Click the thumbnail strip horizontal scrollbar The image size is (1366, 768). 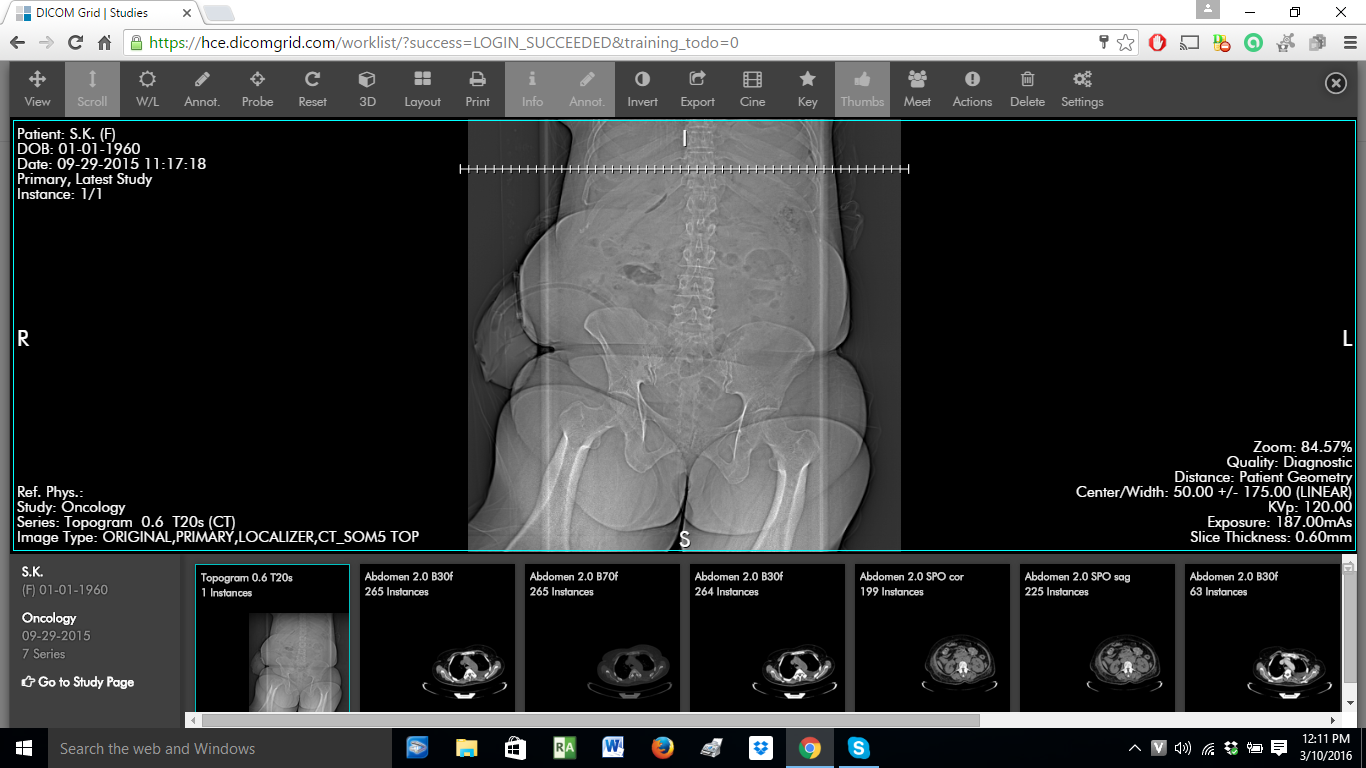pyautogui.click(x=590, y=720)
